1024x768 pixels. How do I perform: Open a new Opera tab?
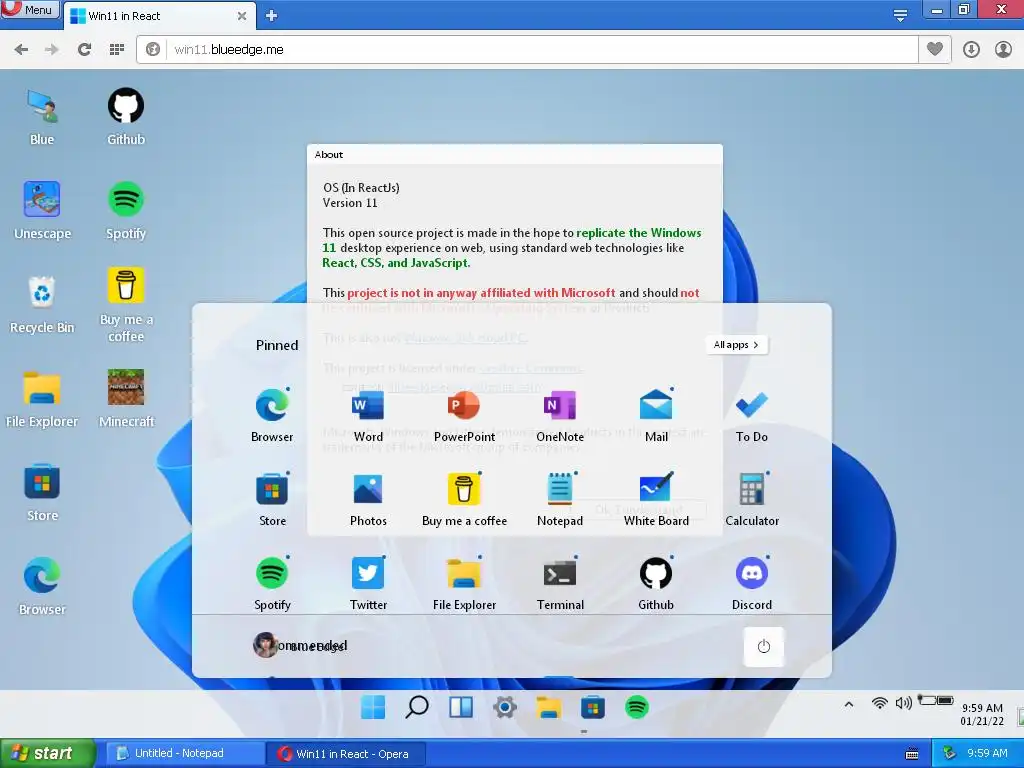pyautogui.click(x=272, y=16)
